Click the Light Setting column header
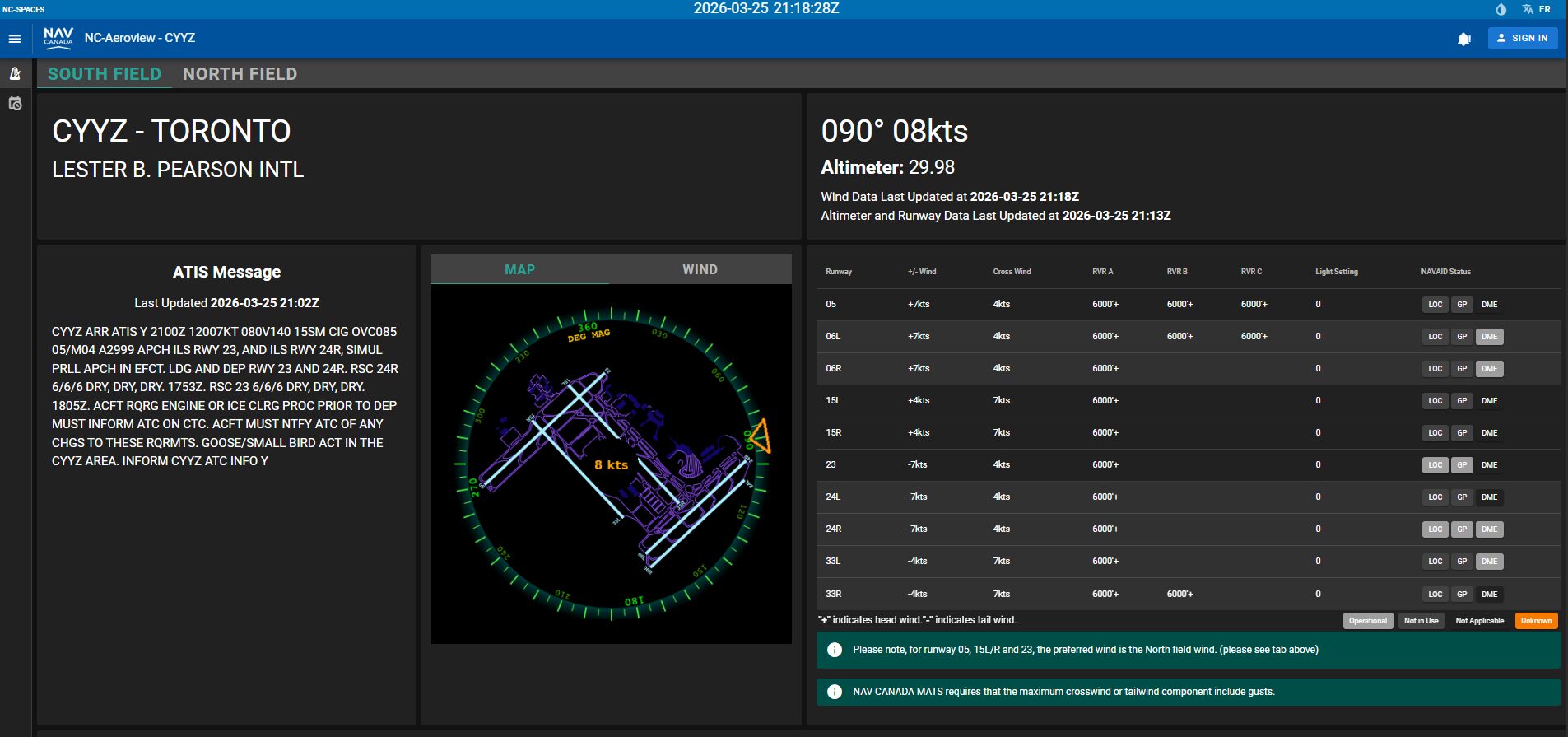This screenshot has height=737, width=1568. (1337, 272)
